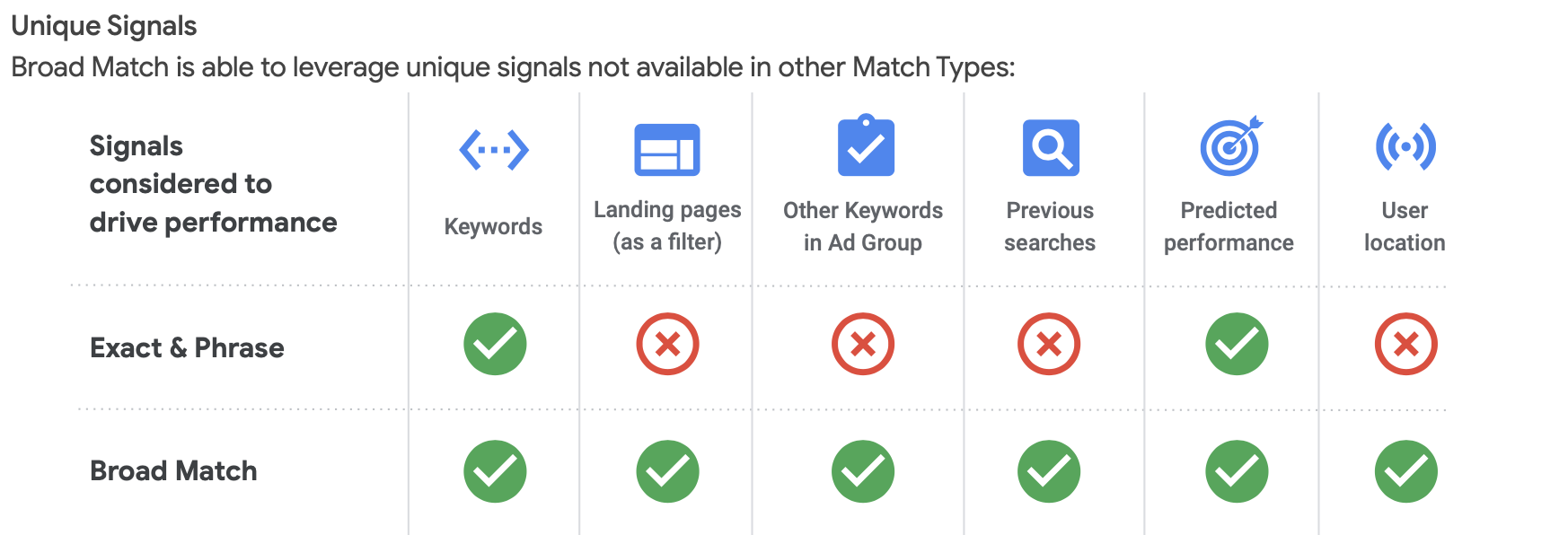Click the Exact & Phrase User location red X
Image resolution: width=1568 pixels, height=535 pixels.
1405,344
